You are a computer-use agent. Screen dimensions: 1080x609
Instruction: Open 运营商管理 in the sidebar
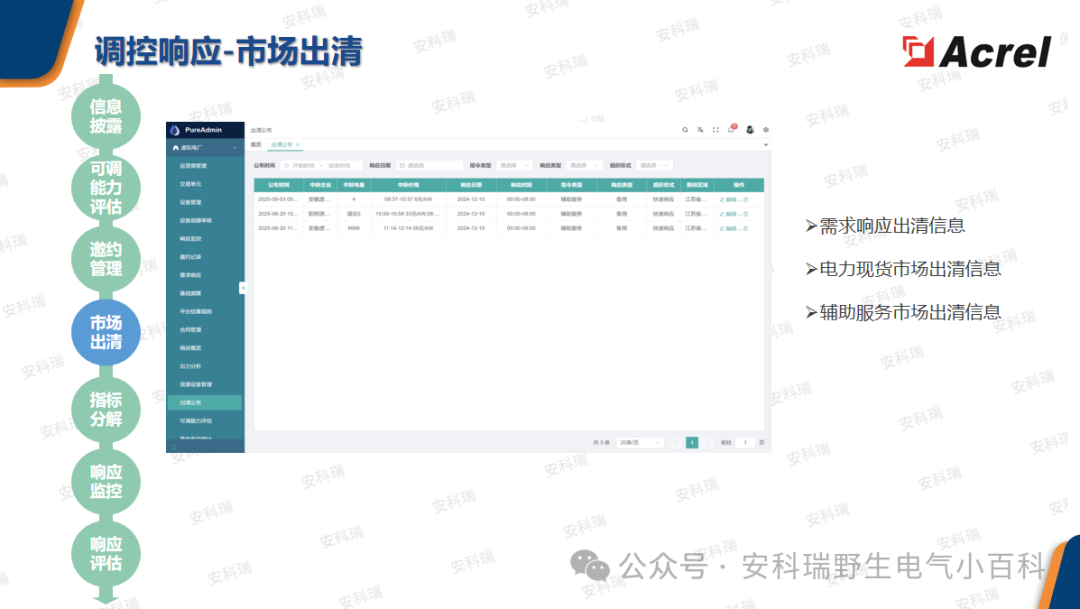[x=194, y=166]
